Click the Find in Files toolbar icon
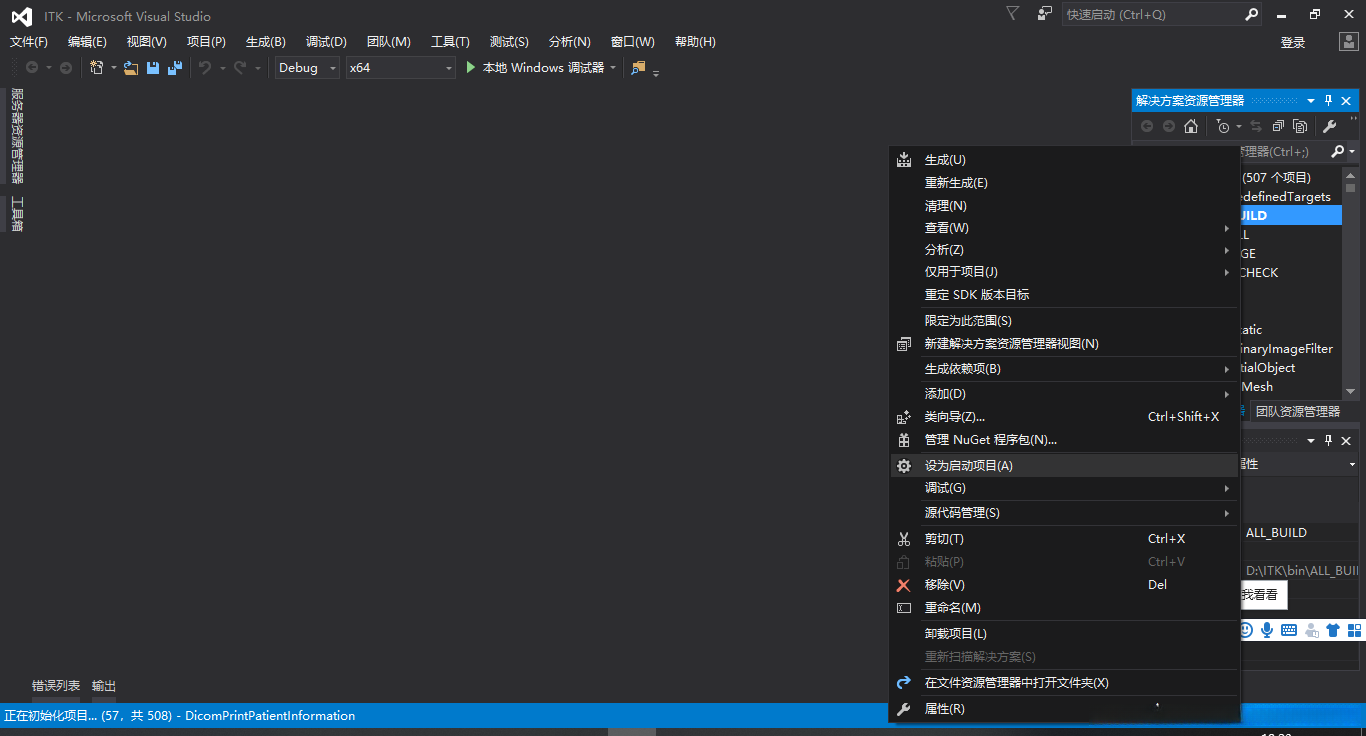The height and width of the screenshot is (736, 1366). tap(639, 68)
